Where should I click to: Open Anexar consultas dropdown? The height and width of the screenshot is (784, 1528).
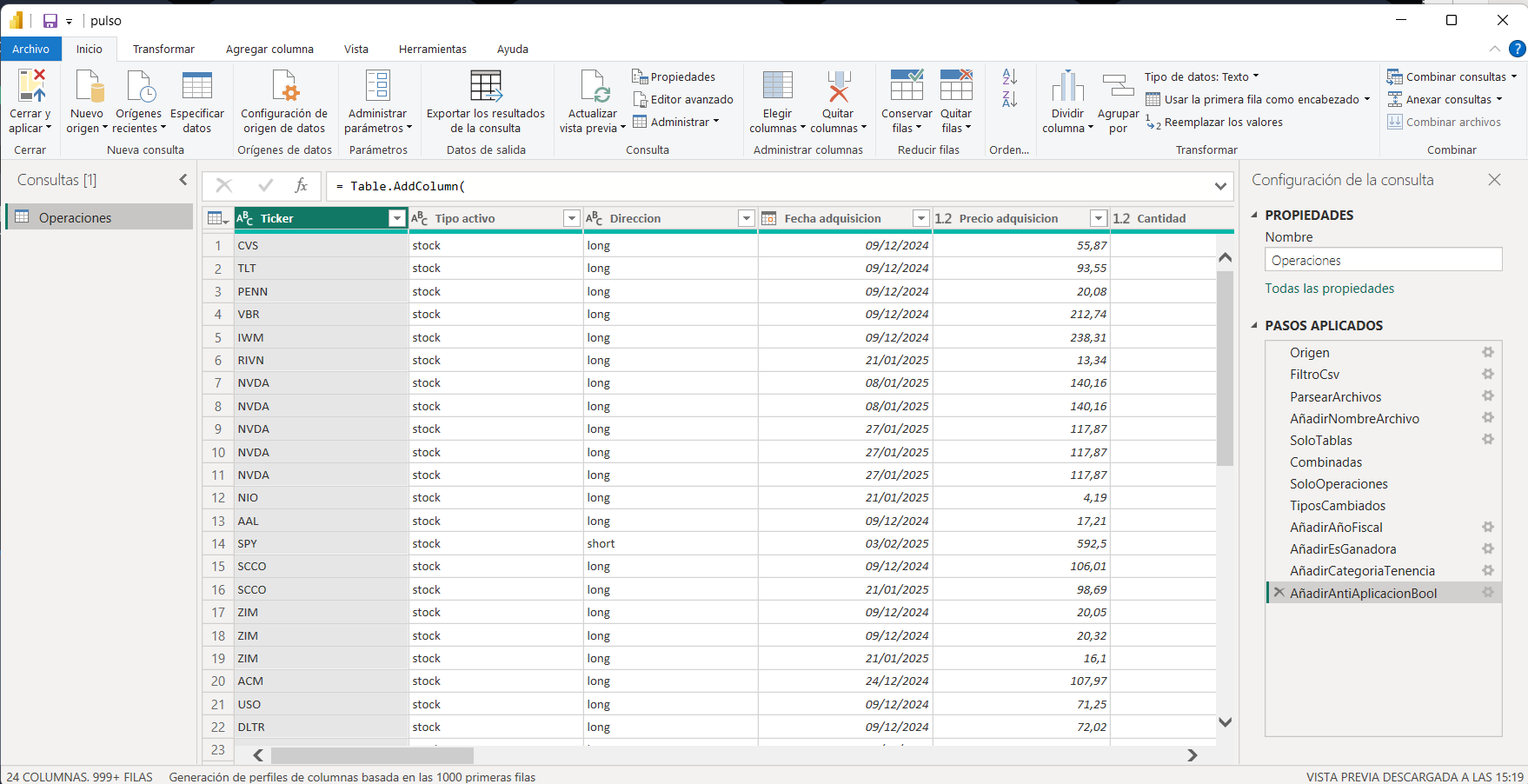click(1445, 99)
